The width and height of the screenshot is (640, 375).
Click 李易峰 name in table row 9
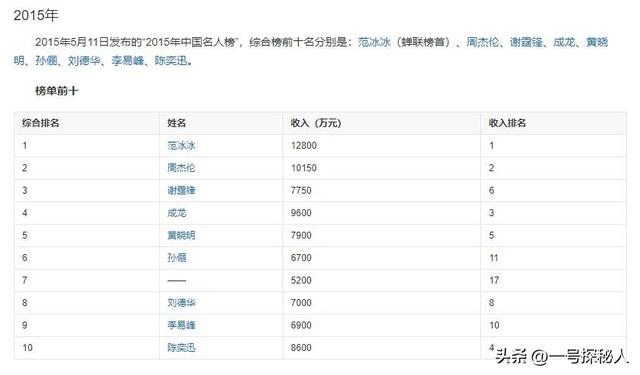(181, 325)
